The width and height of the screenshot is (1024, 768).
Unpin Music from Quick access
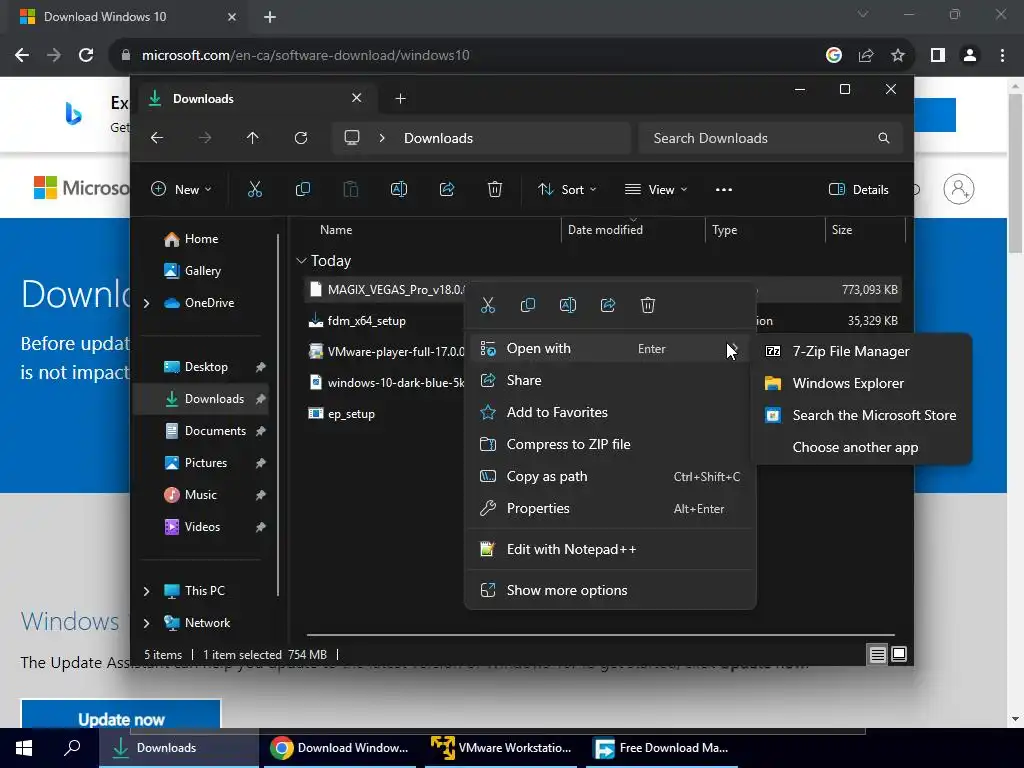click(261, 495)
